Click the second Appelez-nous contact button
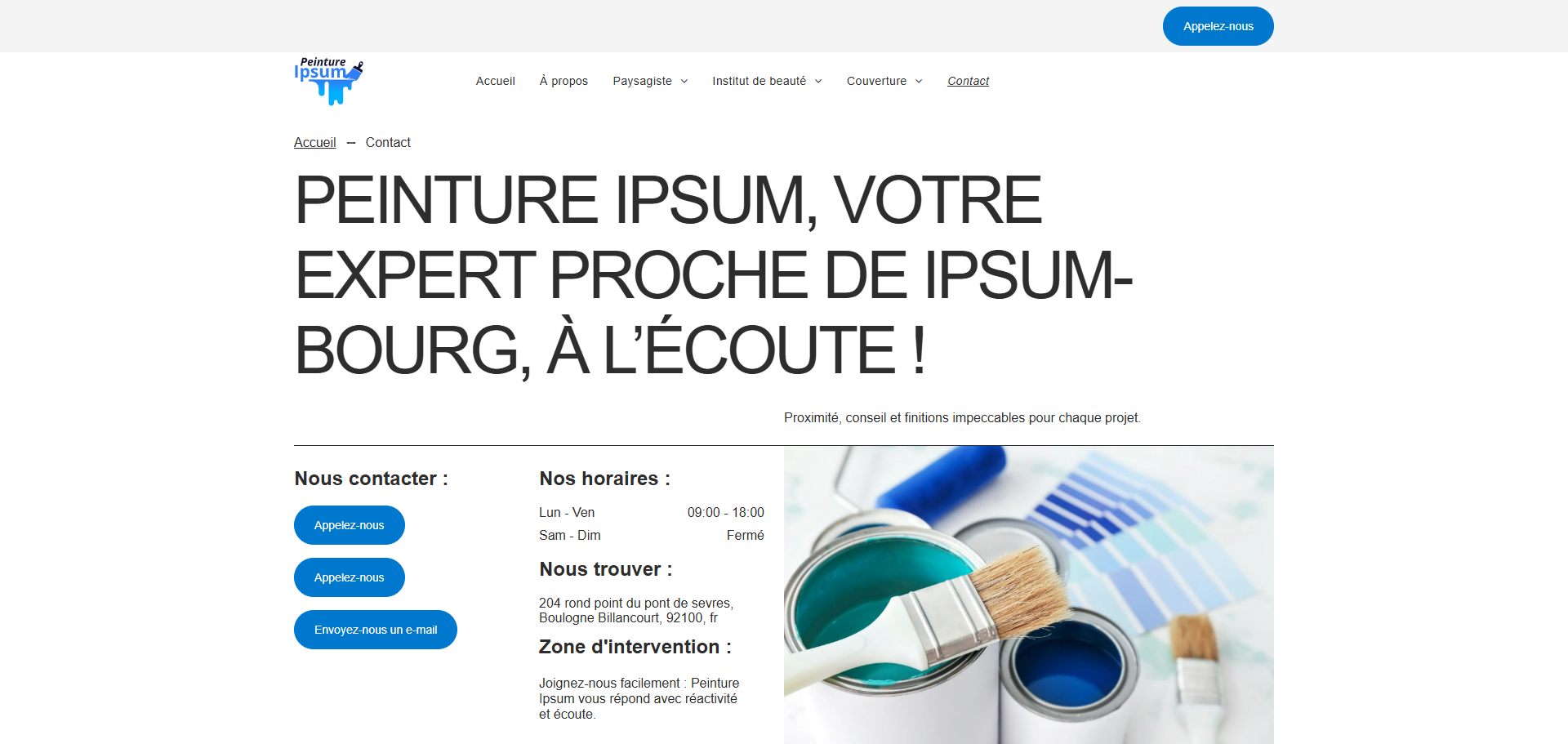 tap(350, 577)
